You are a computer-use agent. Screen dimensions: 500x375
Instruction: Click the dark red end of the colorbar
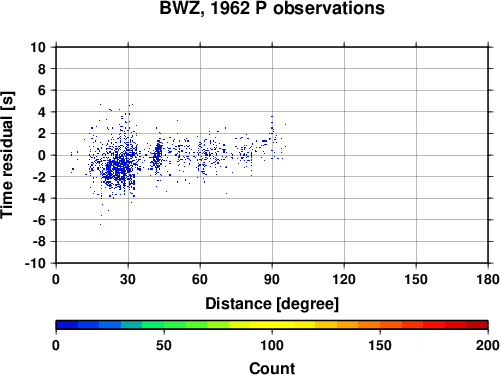[x=477, y=325]
